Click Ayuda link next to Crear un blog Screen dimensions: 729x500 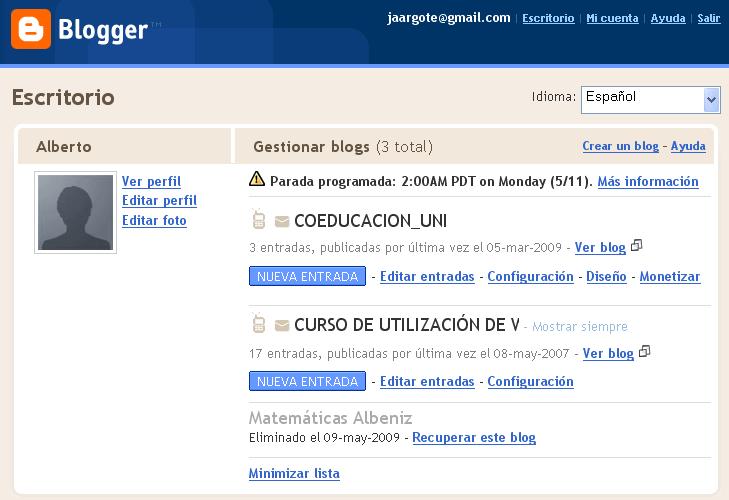(x=688, y=146)
